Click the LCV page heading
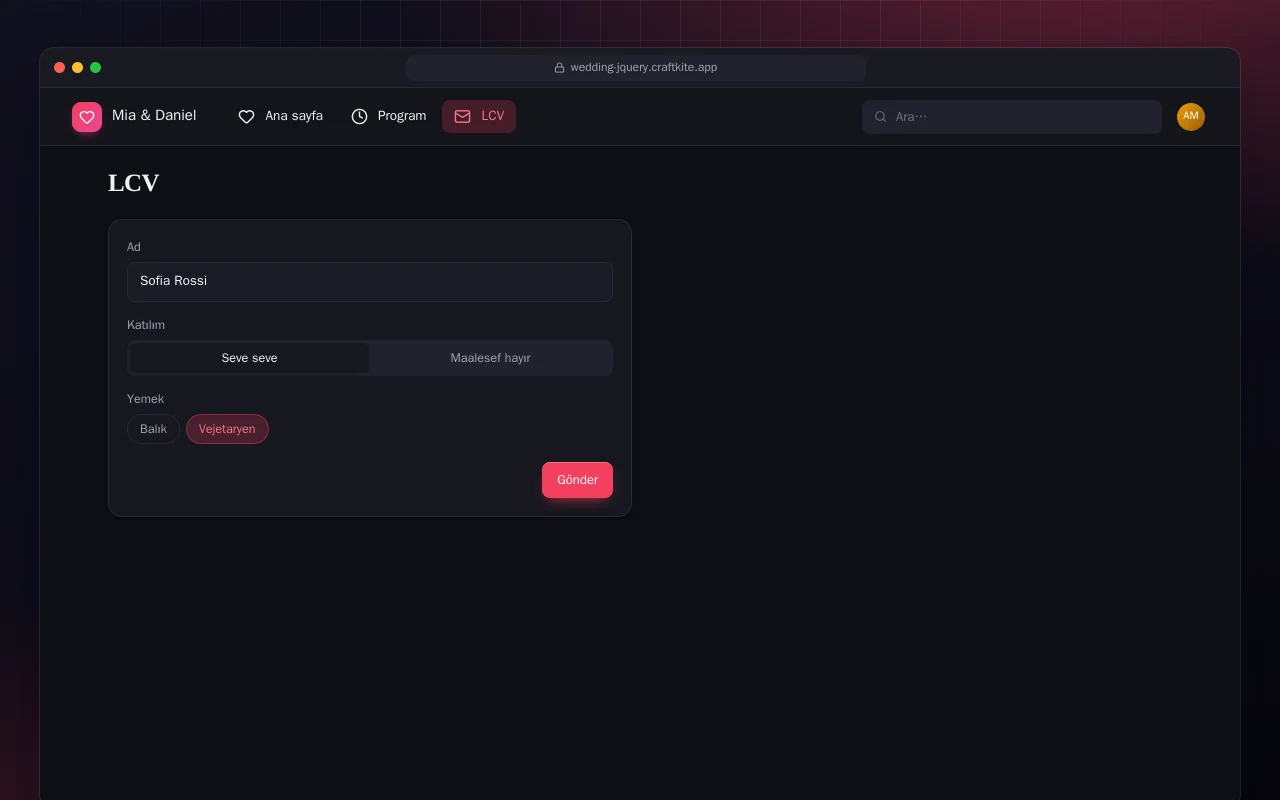 pyautogui.click(x=134, y=183)
